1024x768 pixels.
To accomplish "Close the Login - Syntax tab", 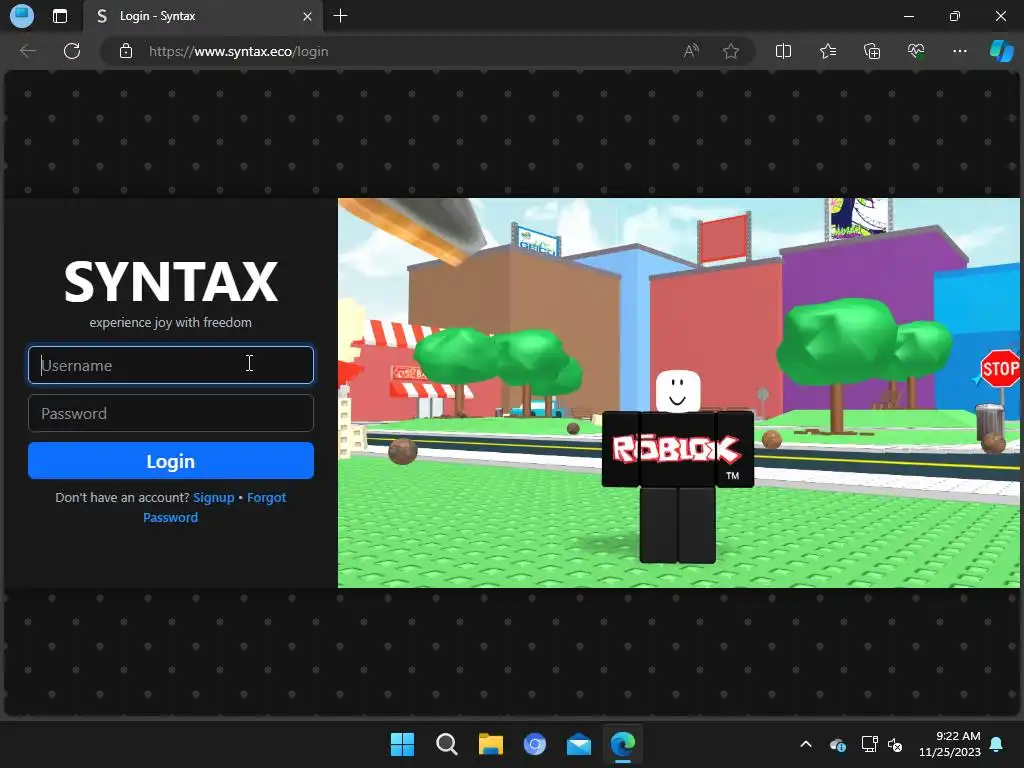I will tap(307, 16).
